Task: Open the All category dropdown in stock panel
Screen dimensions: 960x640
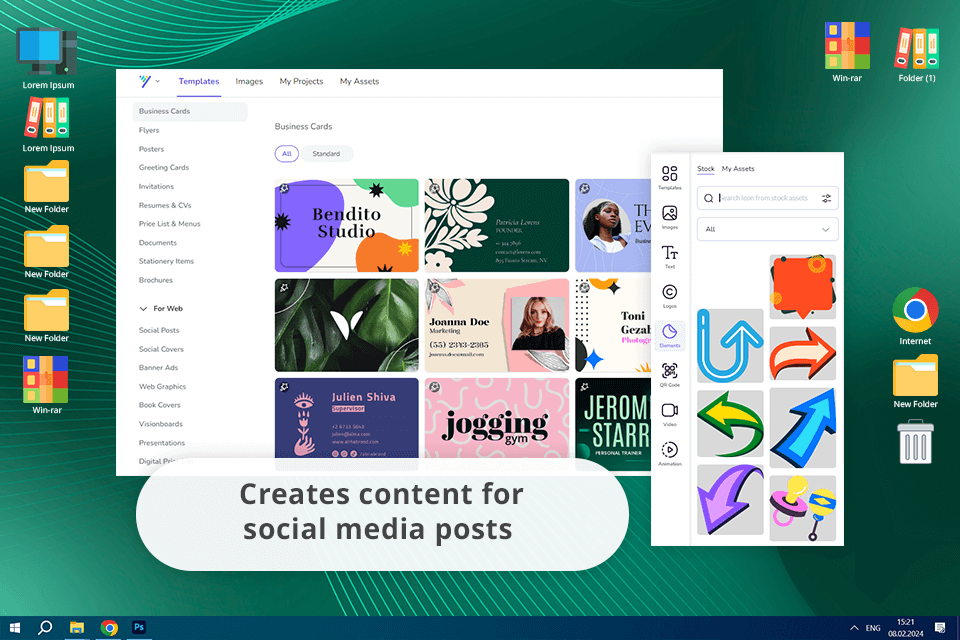Action: (767, 229)
